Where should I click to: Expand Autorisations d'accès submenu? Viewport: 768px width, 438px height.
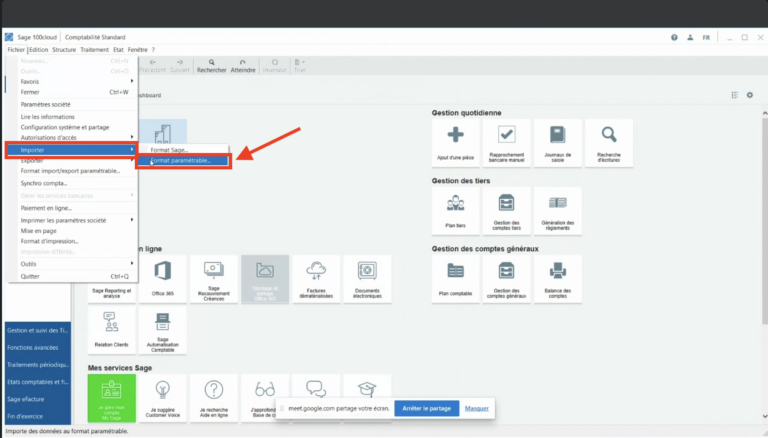(72, 138)
